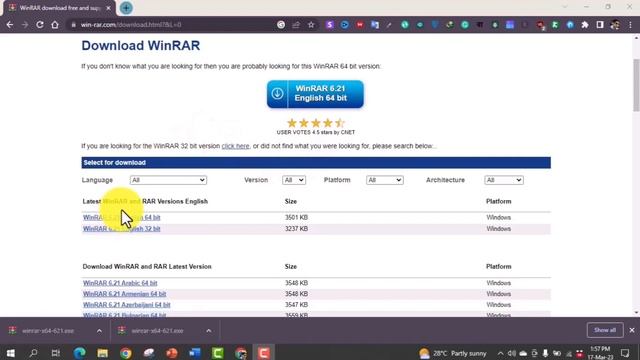Screen dimensions: 640x360
Task: Open Microsoft Word from taskbar
Action: point(195,353)
